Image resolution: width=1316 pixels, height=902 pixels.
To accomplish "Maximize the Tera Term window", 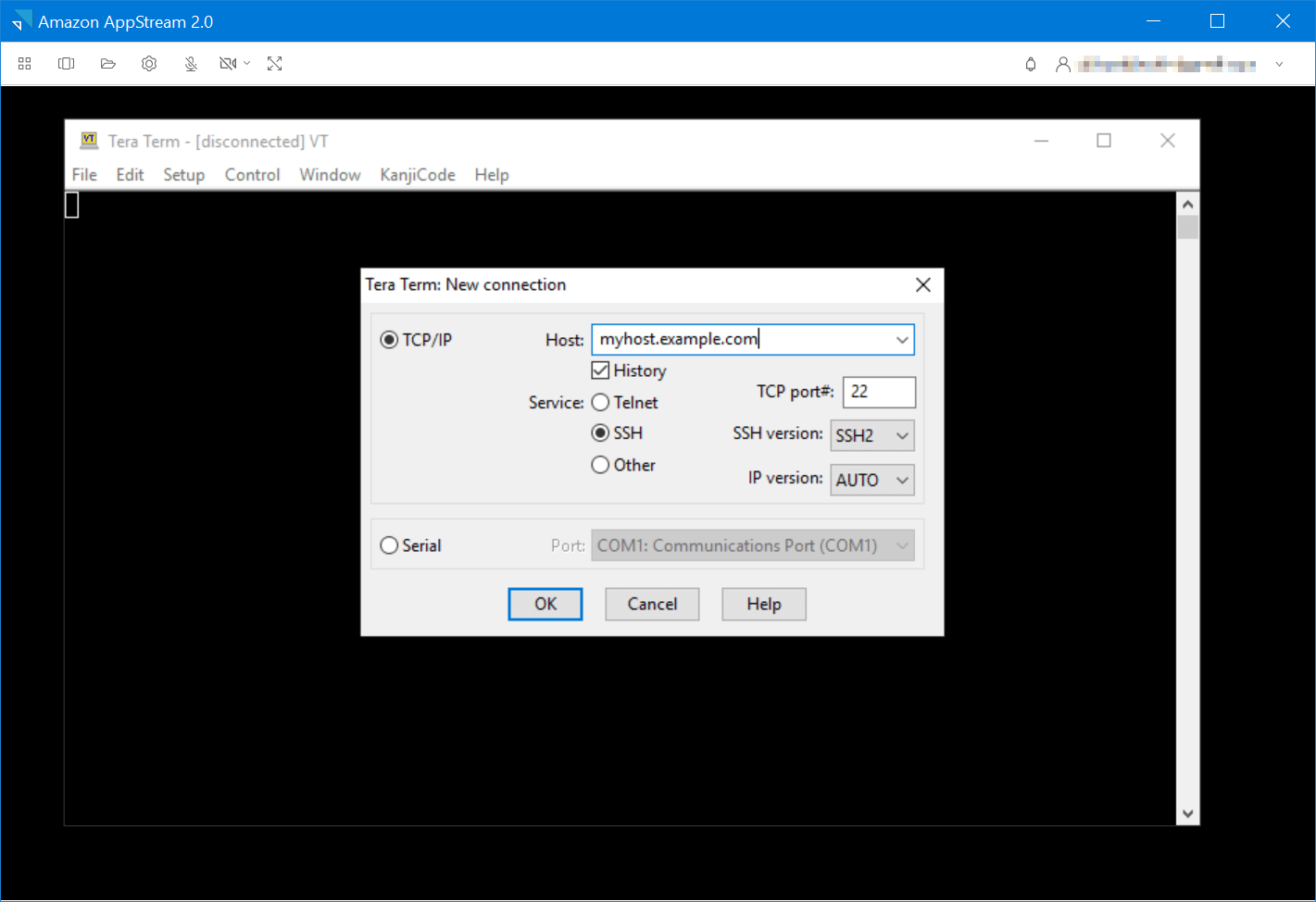I will tap(1104, 141).
